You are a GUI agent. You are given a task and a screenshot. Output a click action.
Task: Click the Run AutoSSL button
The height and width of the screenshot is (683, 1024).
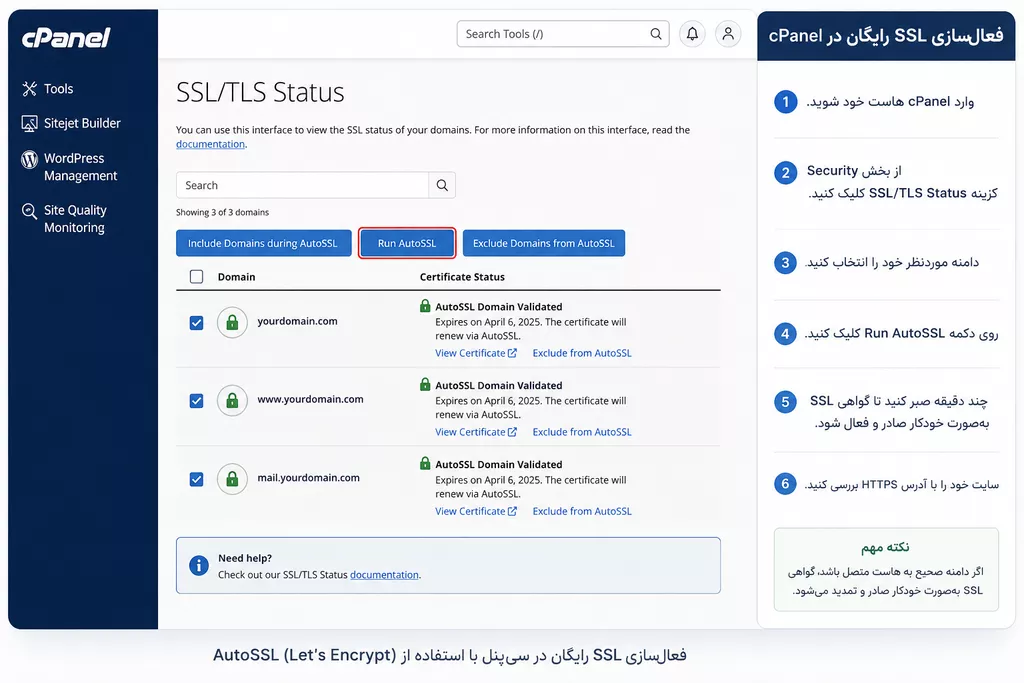click(407, 243)
